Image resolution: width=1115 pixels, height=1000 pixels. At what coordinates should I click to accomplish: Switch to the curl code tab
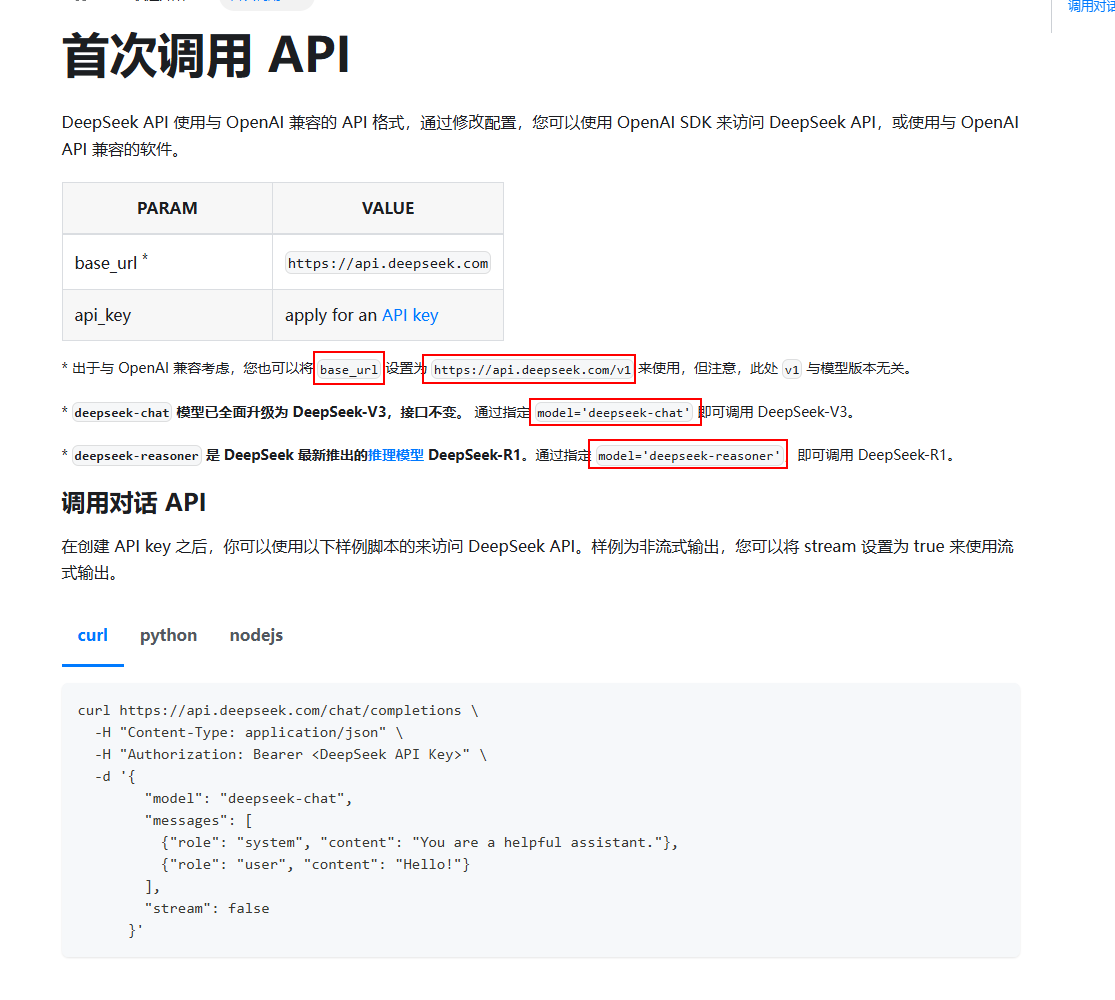pyautogui.click(x=92, y=635)
